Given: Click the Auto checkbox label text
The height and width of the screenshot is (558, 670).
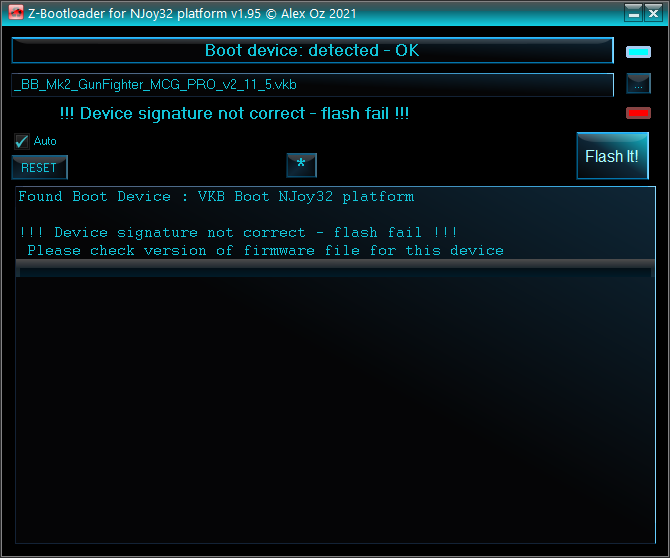Looking at the screenshot, I should point(45,141).
